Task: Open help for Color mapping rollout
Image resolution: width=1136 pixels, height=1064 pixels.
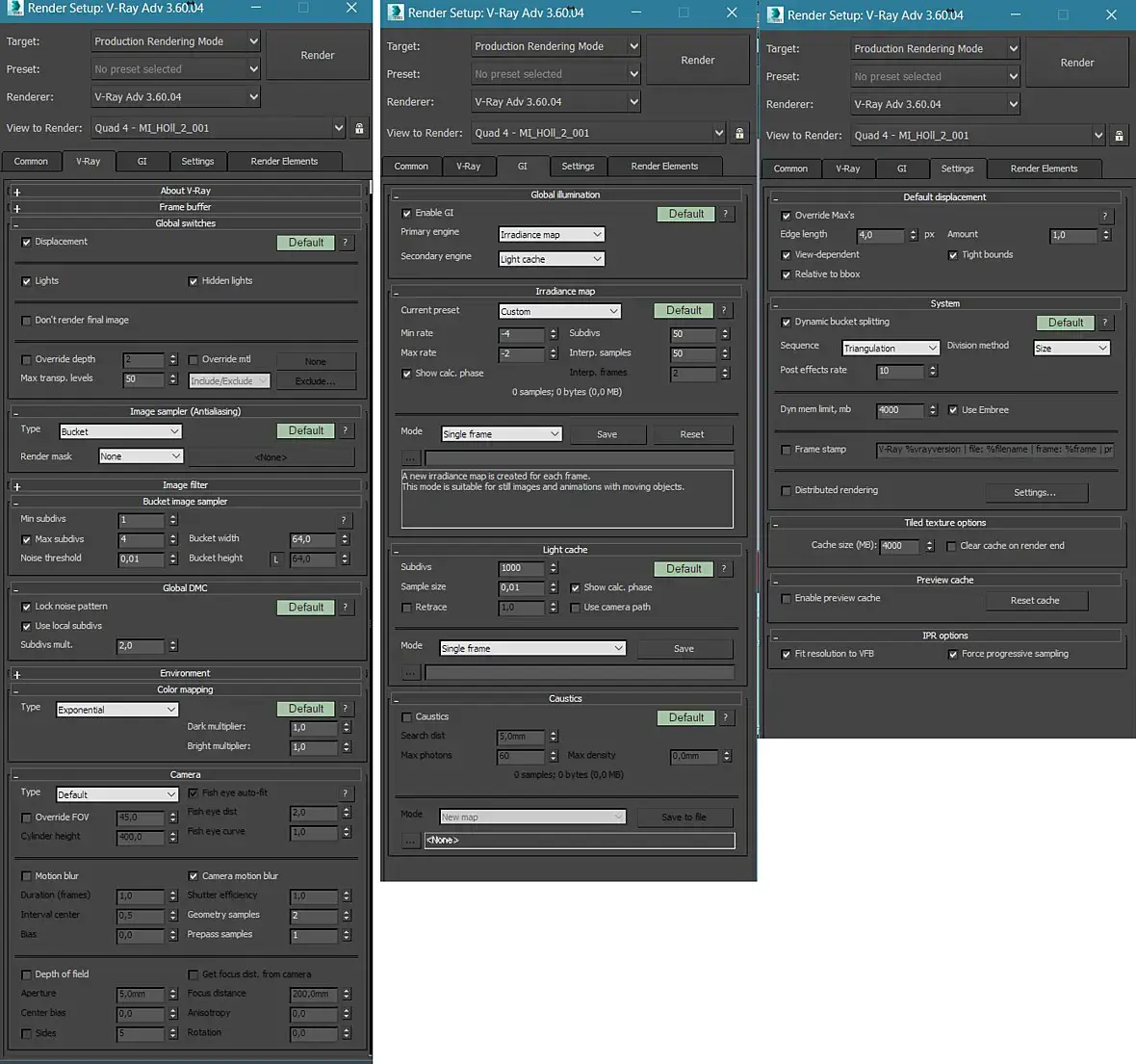Action: tap(346, 709)
